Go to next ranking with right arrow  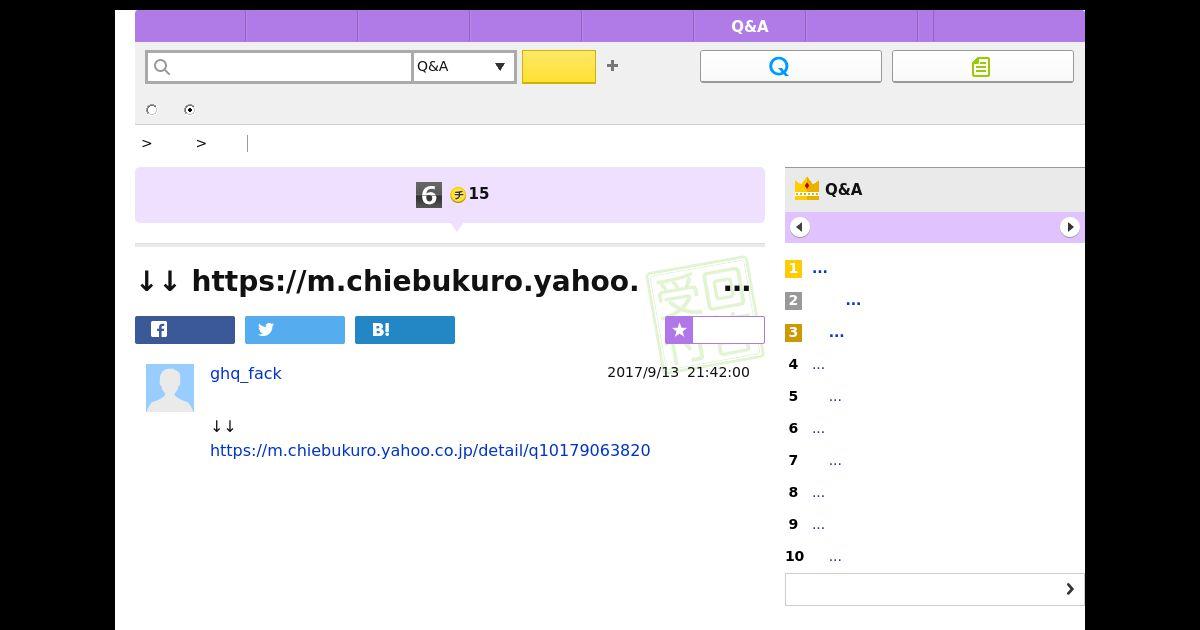pyautogui.click(x=1070, y=227)
